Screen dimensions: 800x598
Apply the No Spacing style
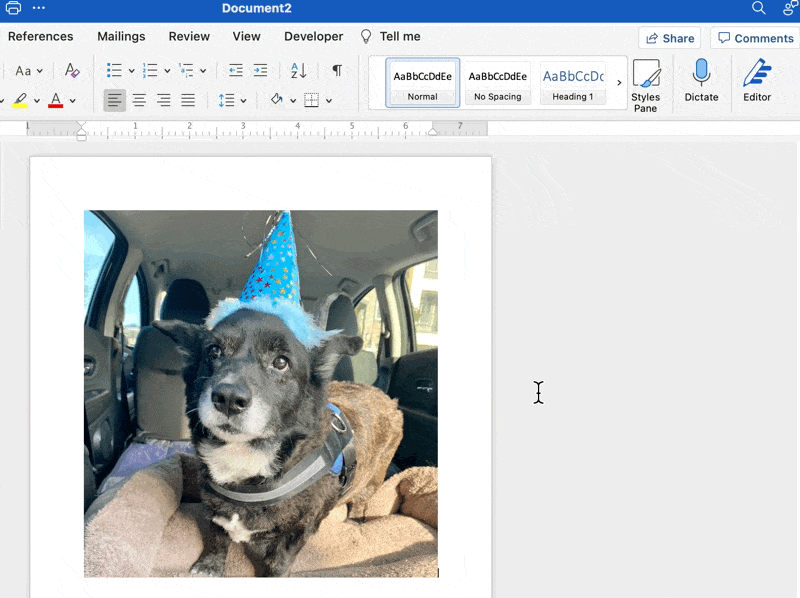click(x=497, y=83)
